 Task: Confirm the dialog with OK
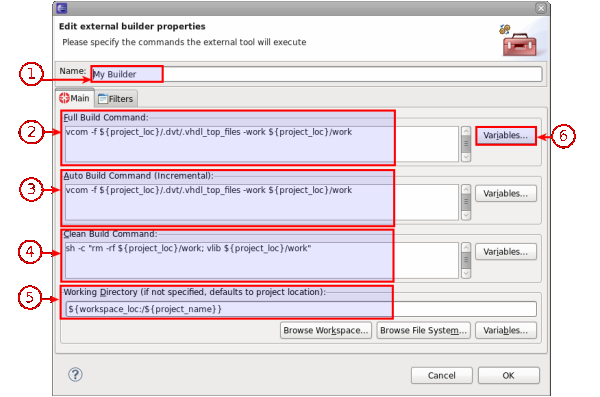509,376
